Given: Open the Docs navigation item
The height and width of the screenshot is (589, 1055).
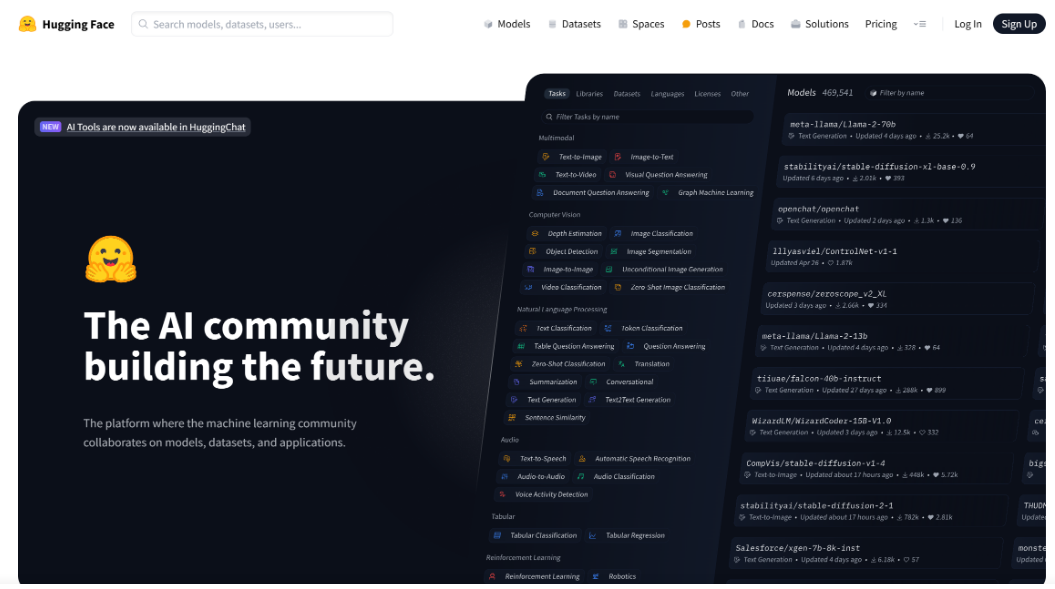Looking at the screenshot, I should coord(756,24).
